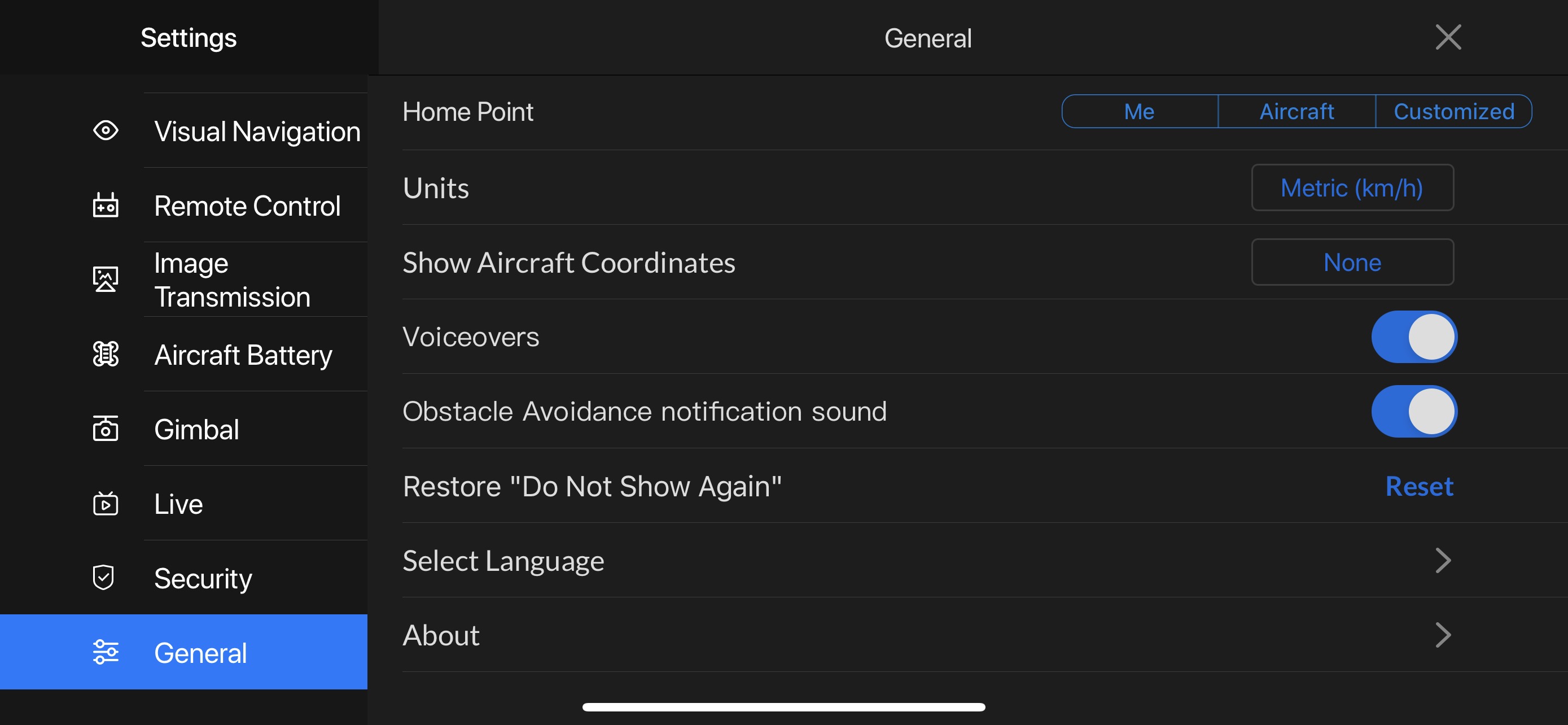1568x725 pixels.
Task: Close the General settings panel
Action: click(1447, 37)
